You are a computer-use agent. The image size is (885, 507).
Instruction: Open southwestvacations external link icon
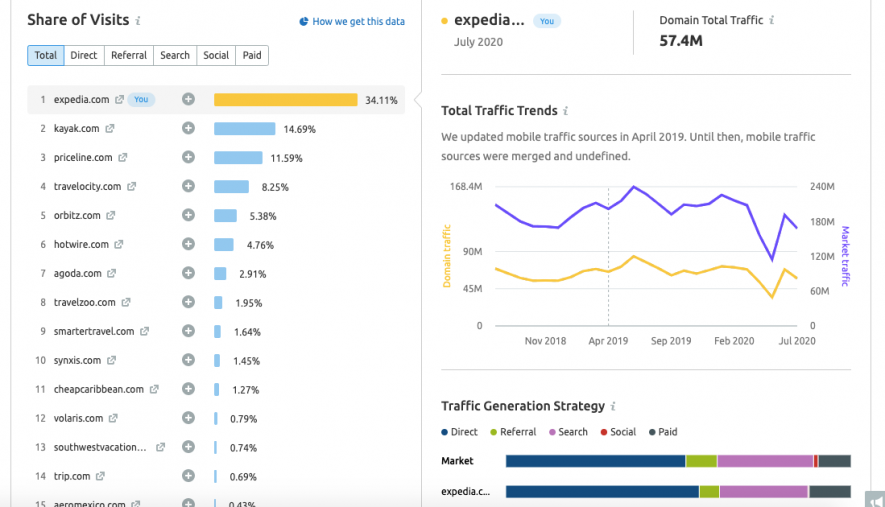coord(160,447)
